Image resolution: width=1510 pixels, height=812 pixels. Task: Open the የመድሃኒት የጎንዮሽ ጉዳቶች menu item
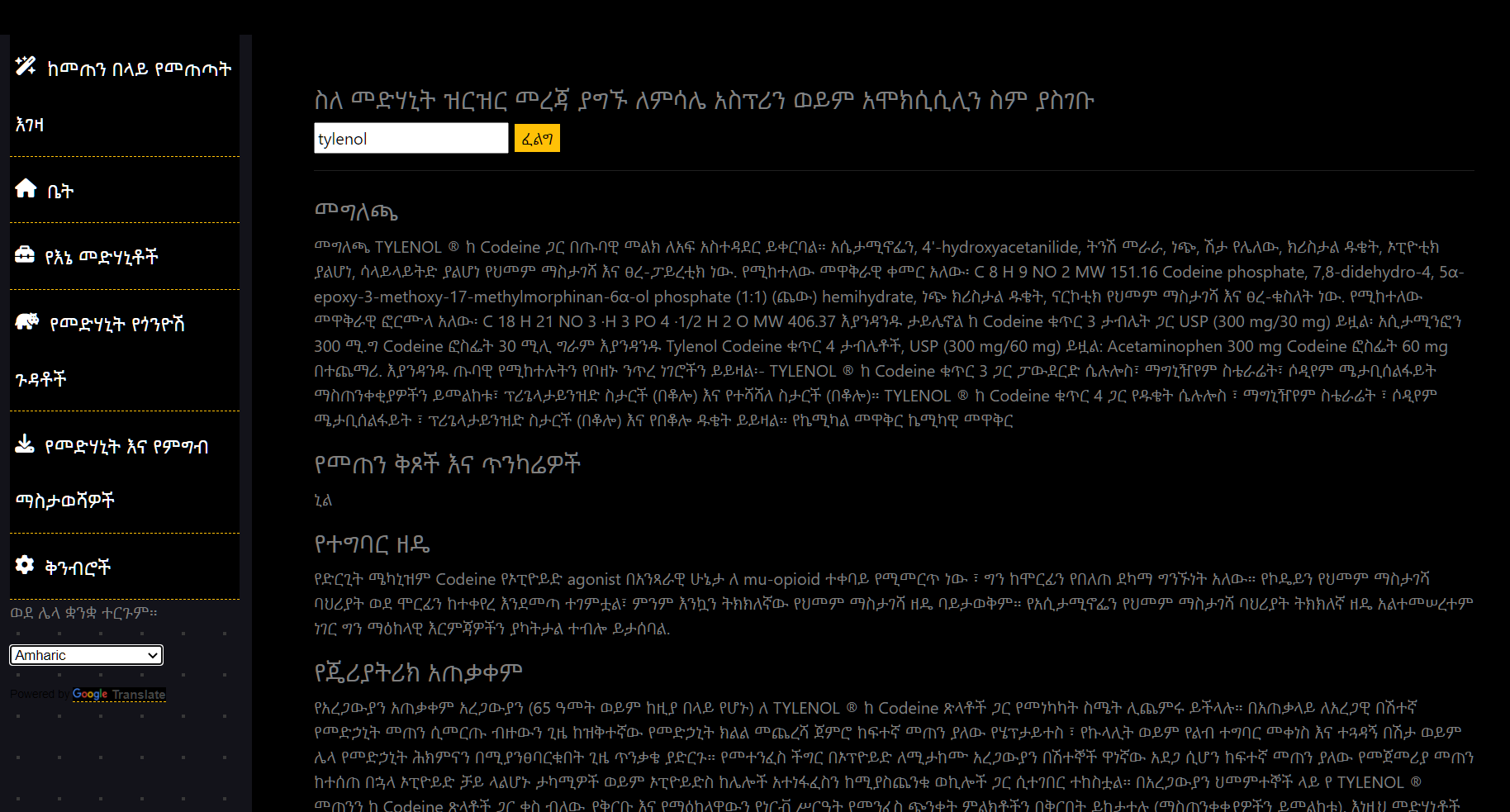[x=125, y=350]
